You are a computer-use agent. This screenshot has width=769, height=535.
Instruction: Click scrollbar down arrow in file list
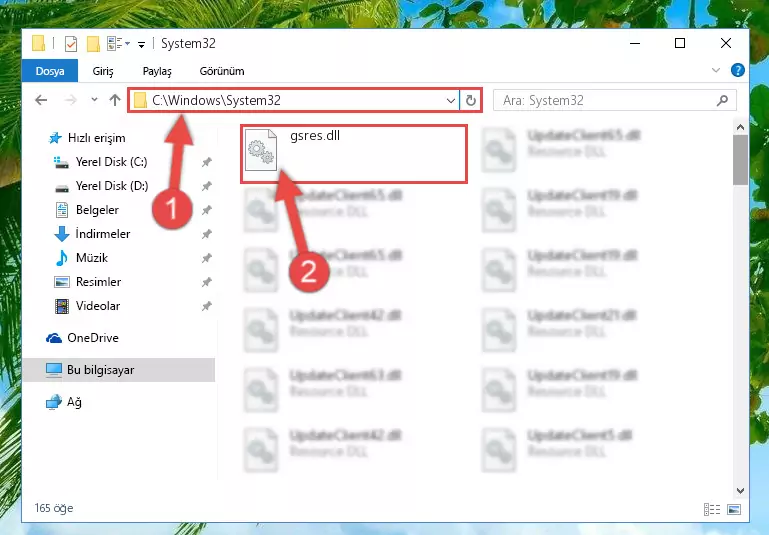pyautogui.click(x=740, y=490)
